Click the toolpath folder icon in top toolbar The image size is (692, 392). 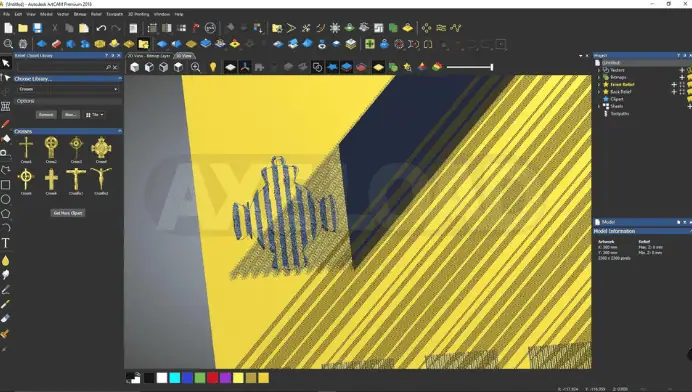(277, 28)
